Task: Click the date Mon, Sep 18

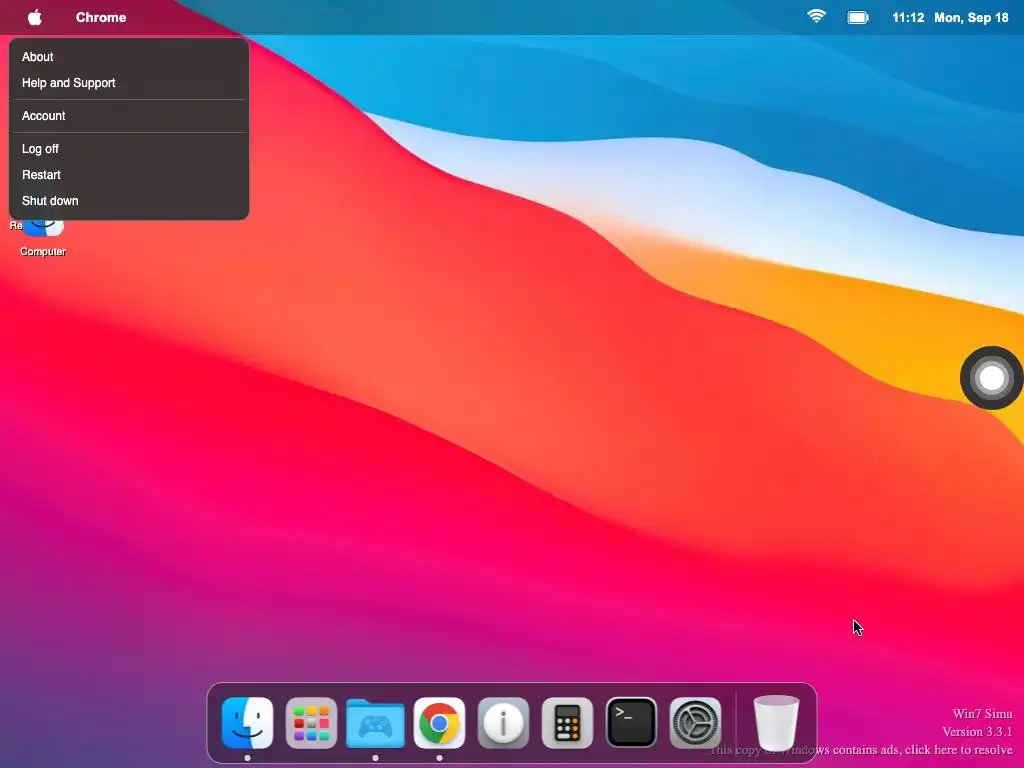Action: tap(971, 18)
